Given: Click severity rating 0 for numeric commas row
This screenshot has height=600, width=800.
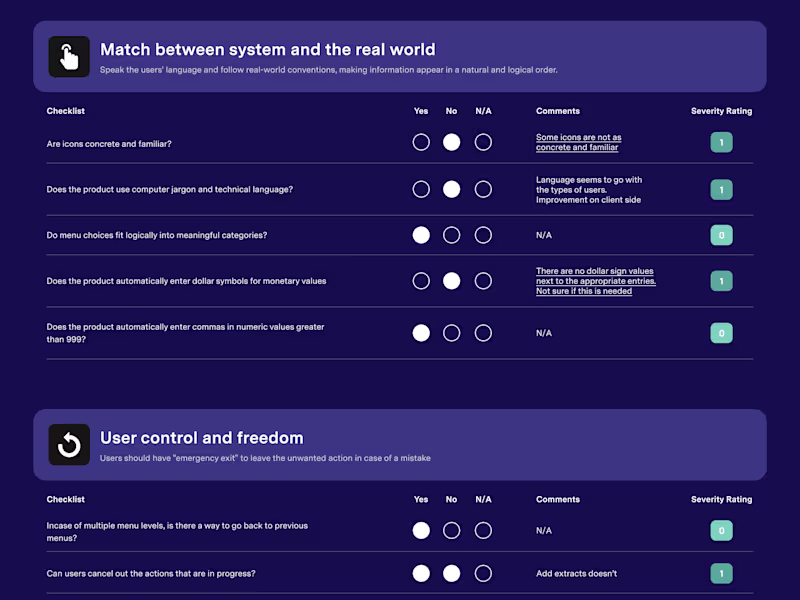Looking at the screenshot, I should tap(721, 332).
